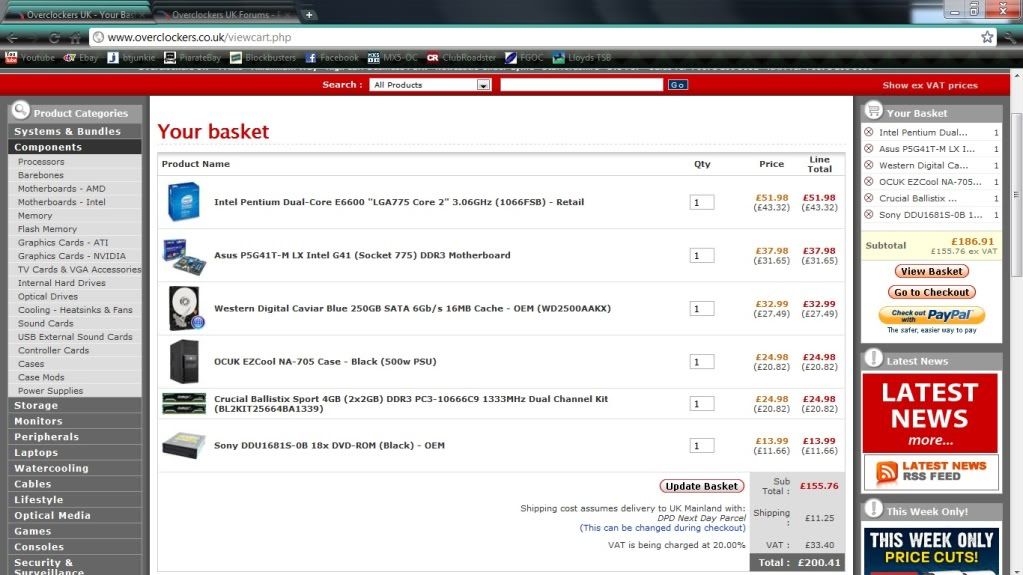
Task: Open the Blockbusters bookmark
Action: (263, 57)
